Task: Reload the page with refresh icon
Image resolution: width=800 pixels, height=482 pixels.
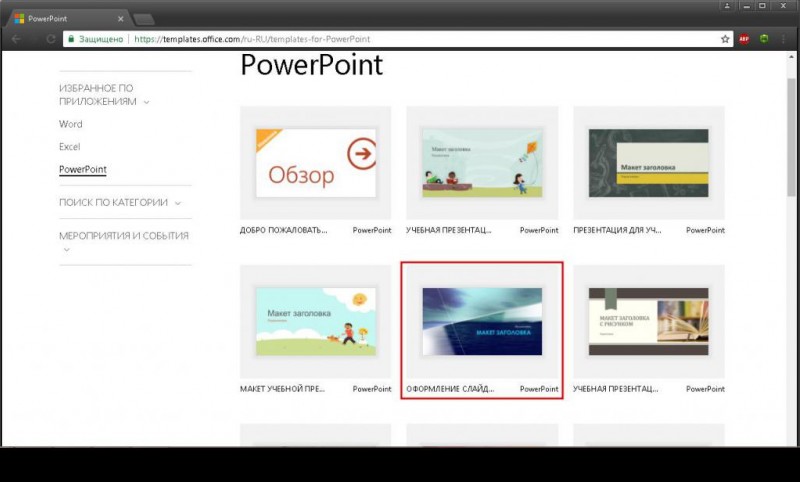Action: [x=51, y=39]
